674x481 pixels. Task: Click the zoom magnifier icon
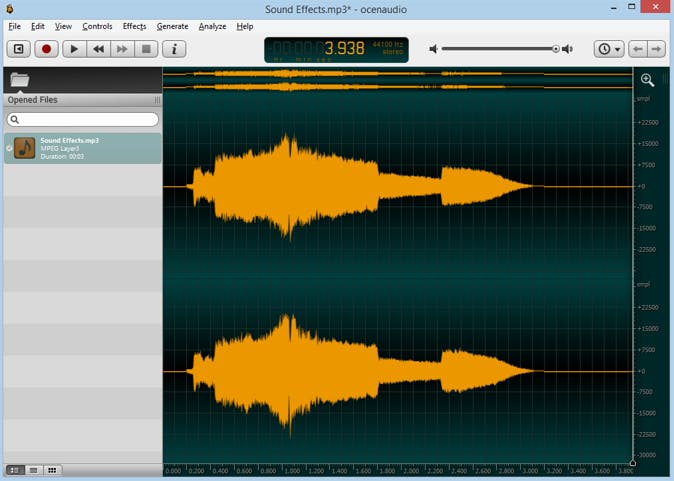pos(647,80)
